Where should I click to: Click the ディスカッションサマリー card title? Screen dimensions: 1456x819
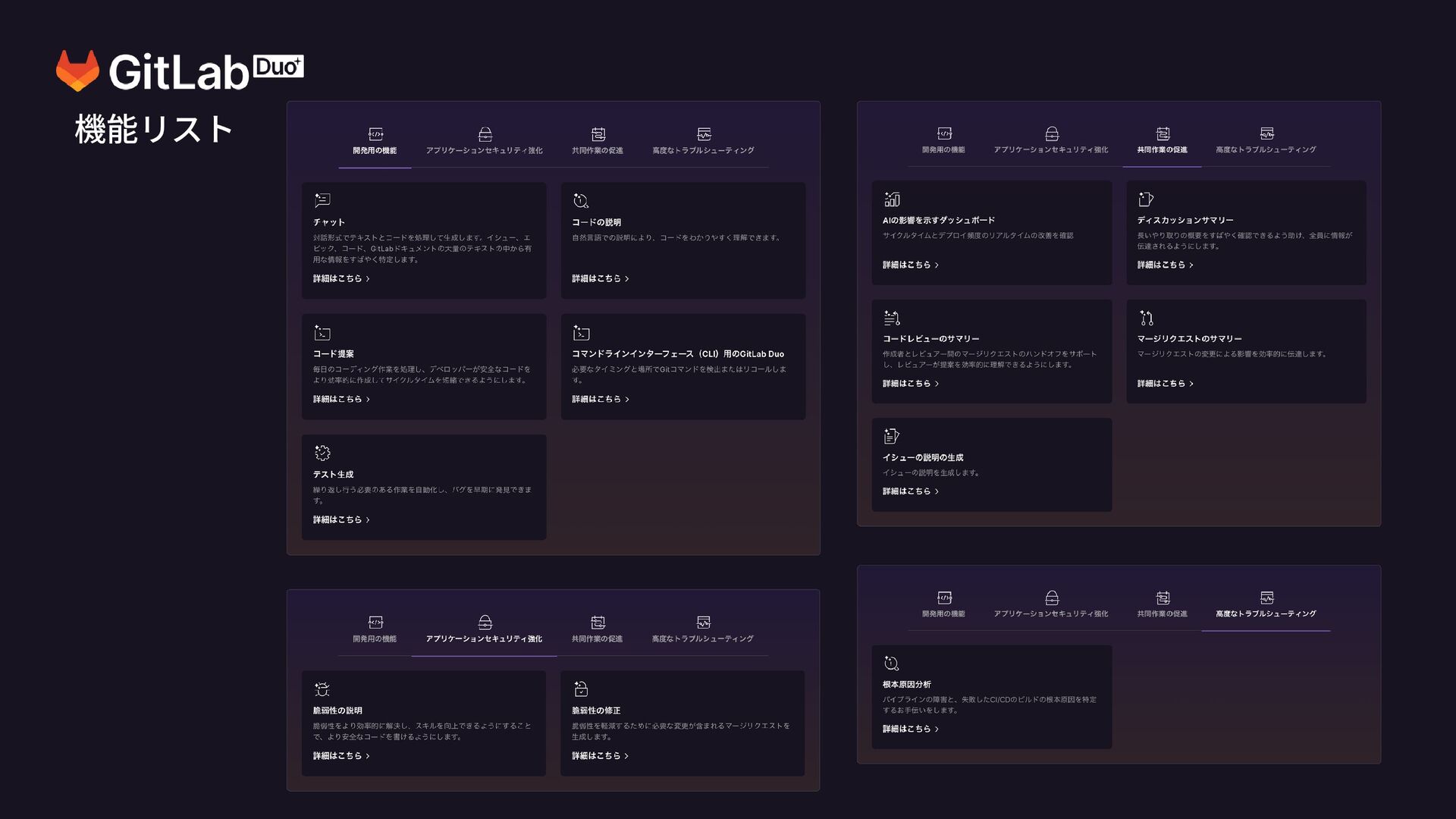pyautogui.click(x=1185, y=221)
